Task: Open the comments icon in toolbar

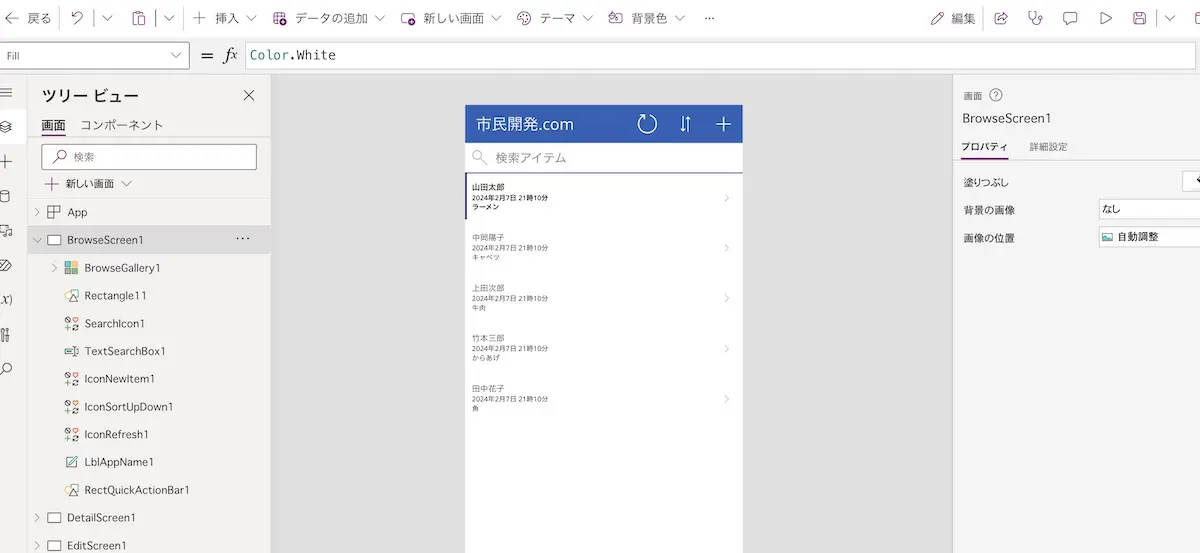Action: click(1070, 18)
